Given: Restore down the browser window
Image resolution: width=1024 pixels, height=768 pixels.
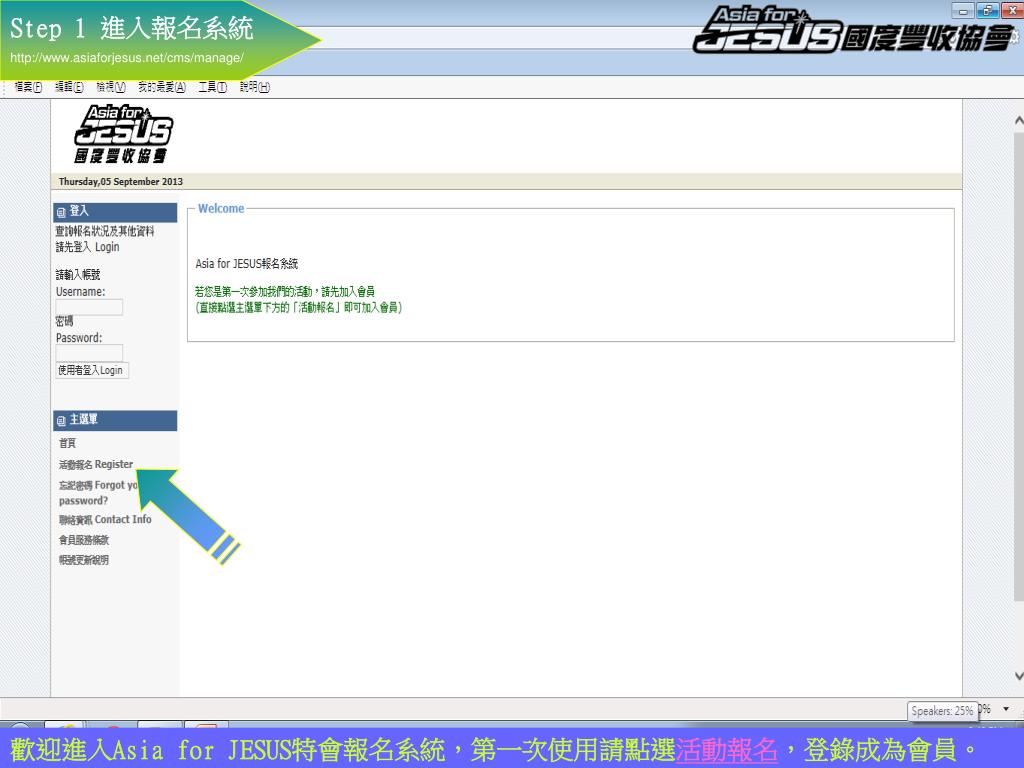Looking at the screenshot, I should (987, 10).
